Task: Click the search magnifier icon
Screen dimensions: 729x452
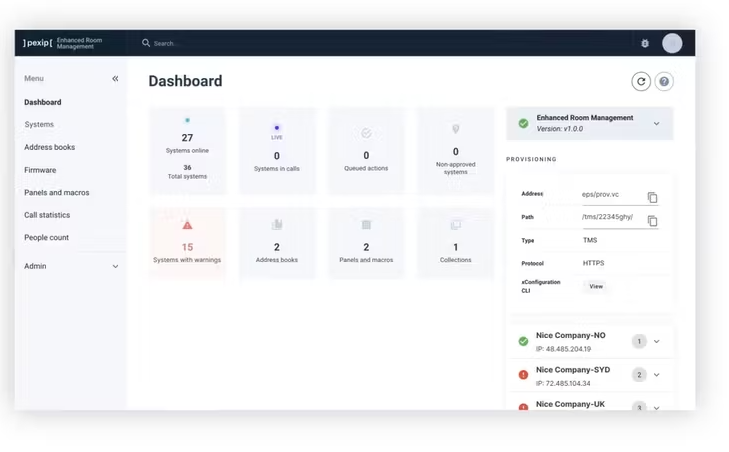Action: click(x=146, y=43)
